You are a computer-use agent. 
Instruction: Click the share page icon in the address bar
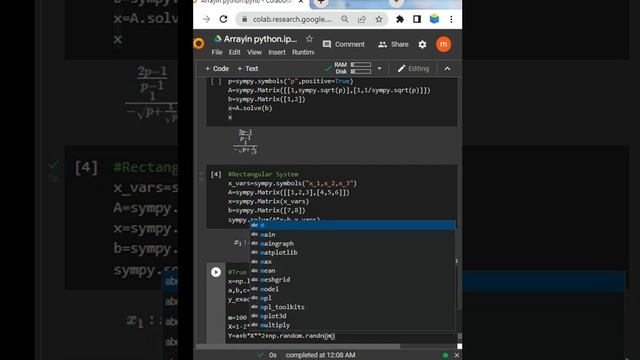click(362, 19)
